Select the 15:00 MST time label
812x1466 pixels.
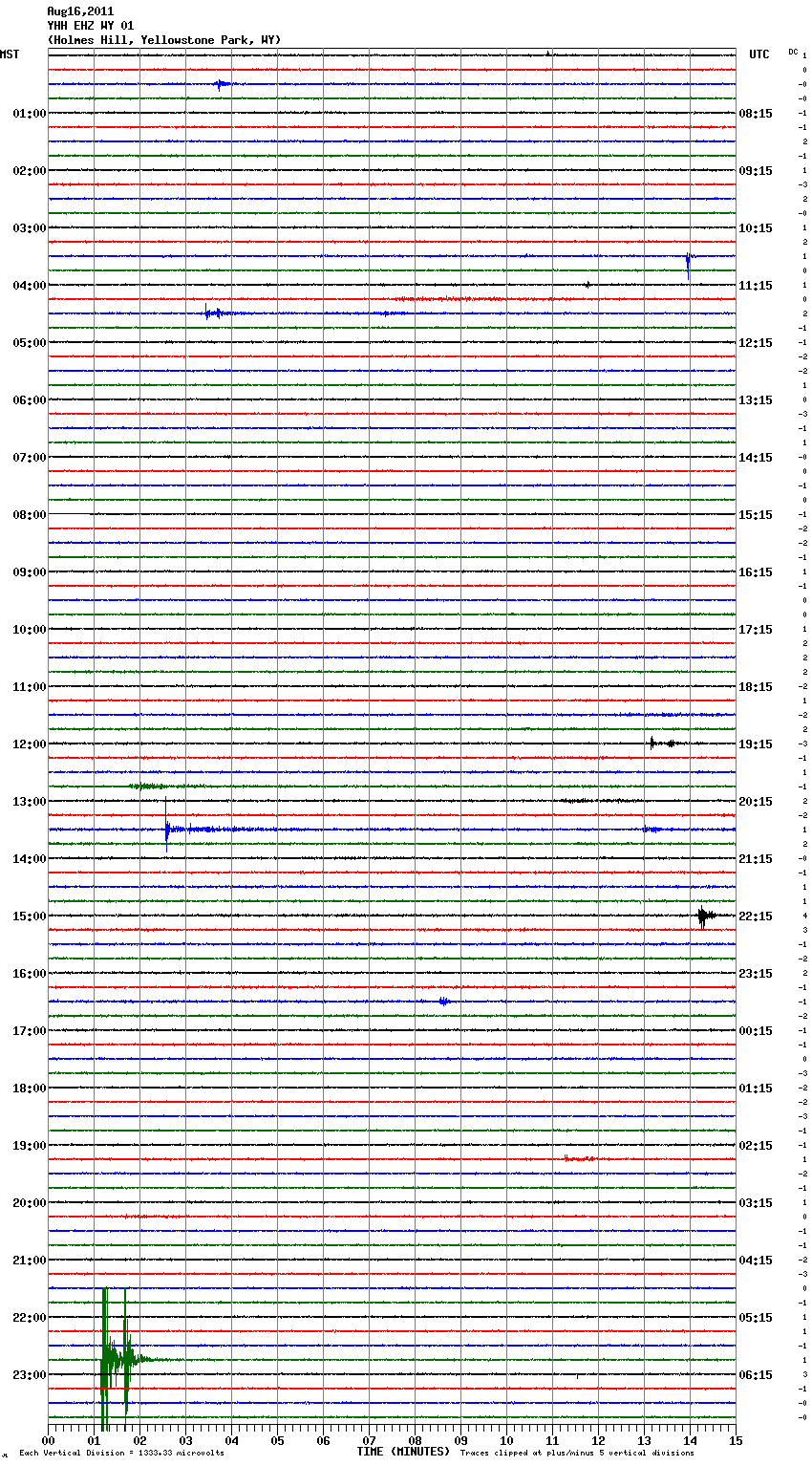pos(30,916)
